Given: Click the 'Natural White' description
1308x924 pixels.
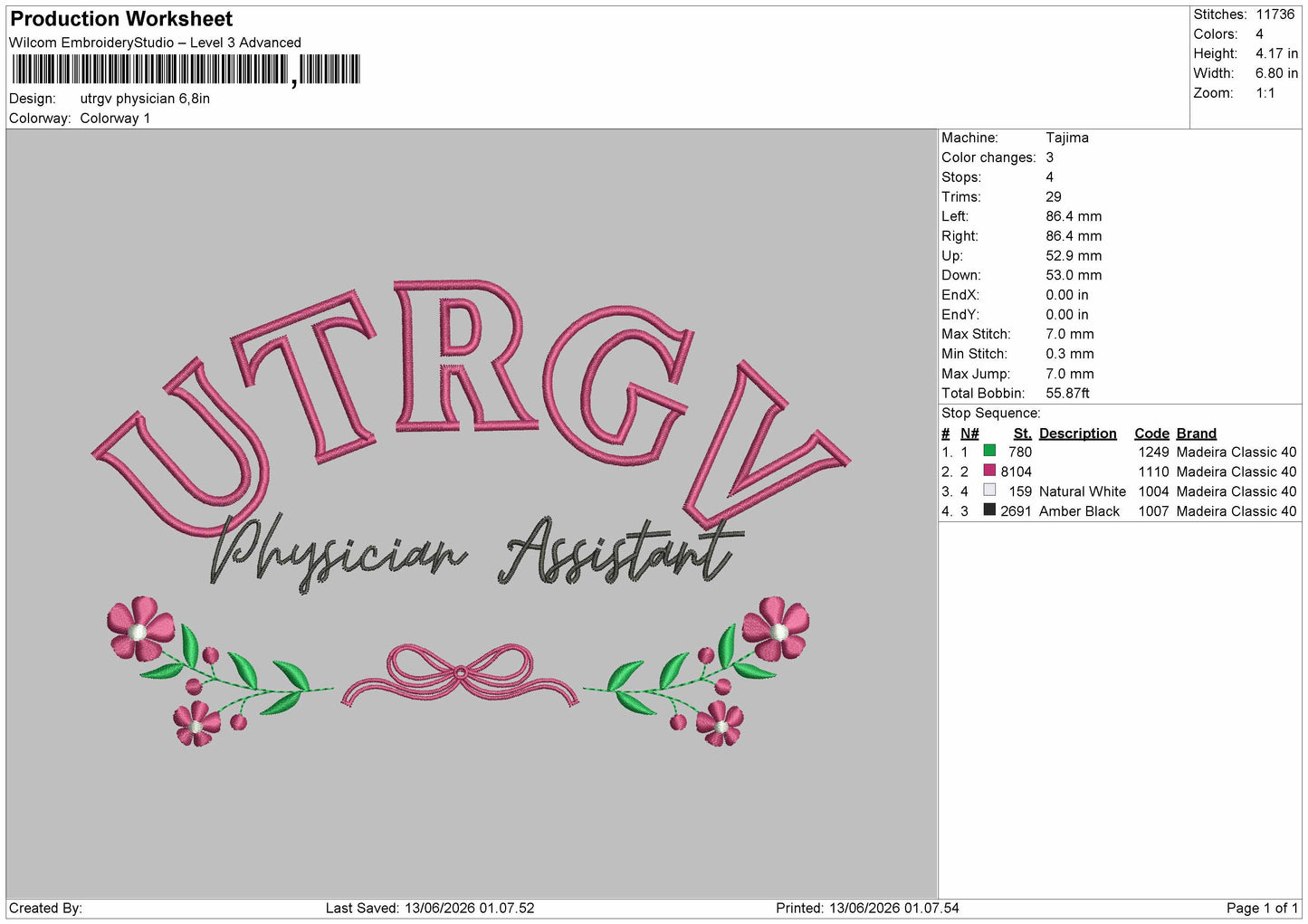Looking at the screenshot, I should [x=1083, y=491].
